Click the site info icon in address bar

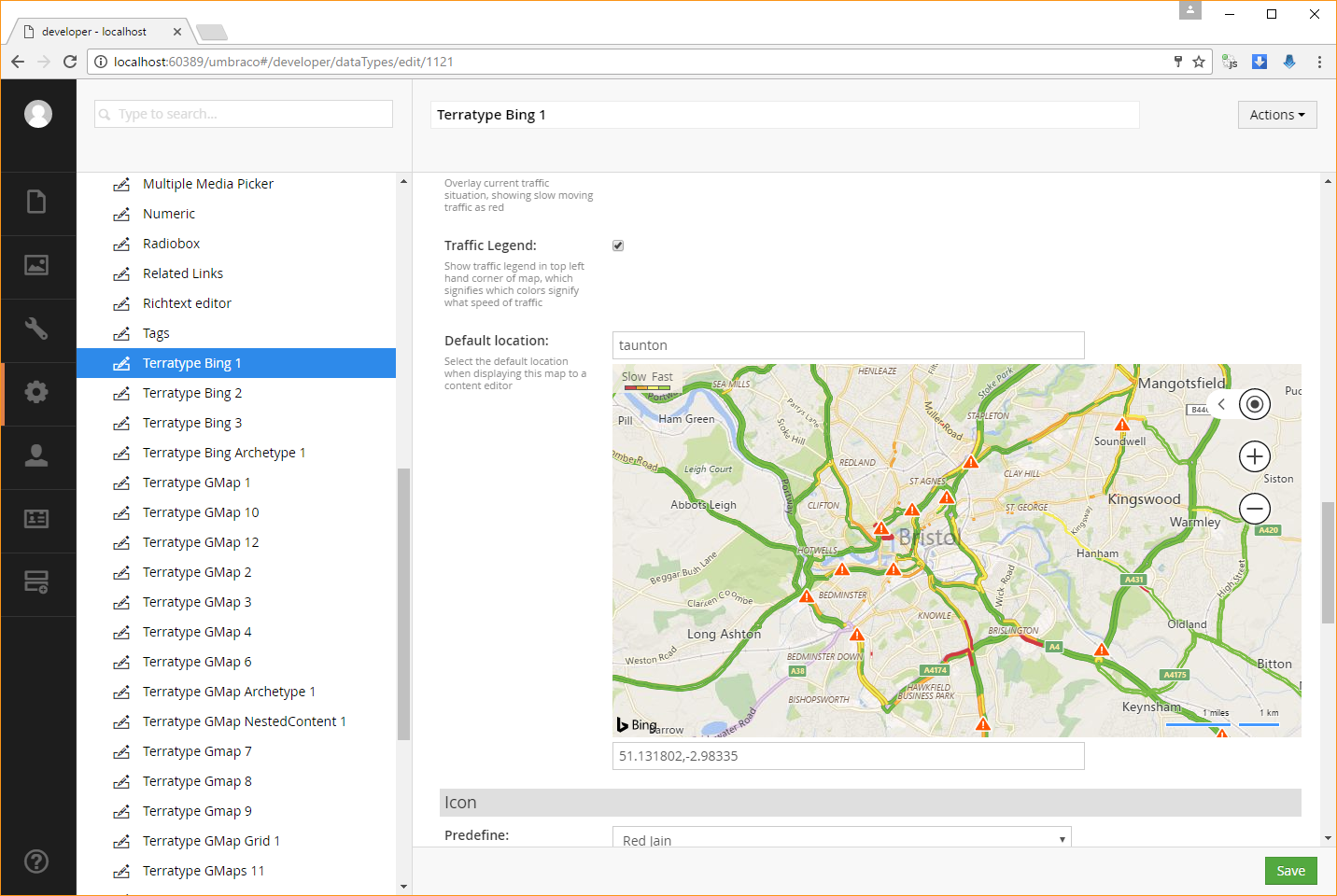pos(101,62)
